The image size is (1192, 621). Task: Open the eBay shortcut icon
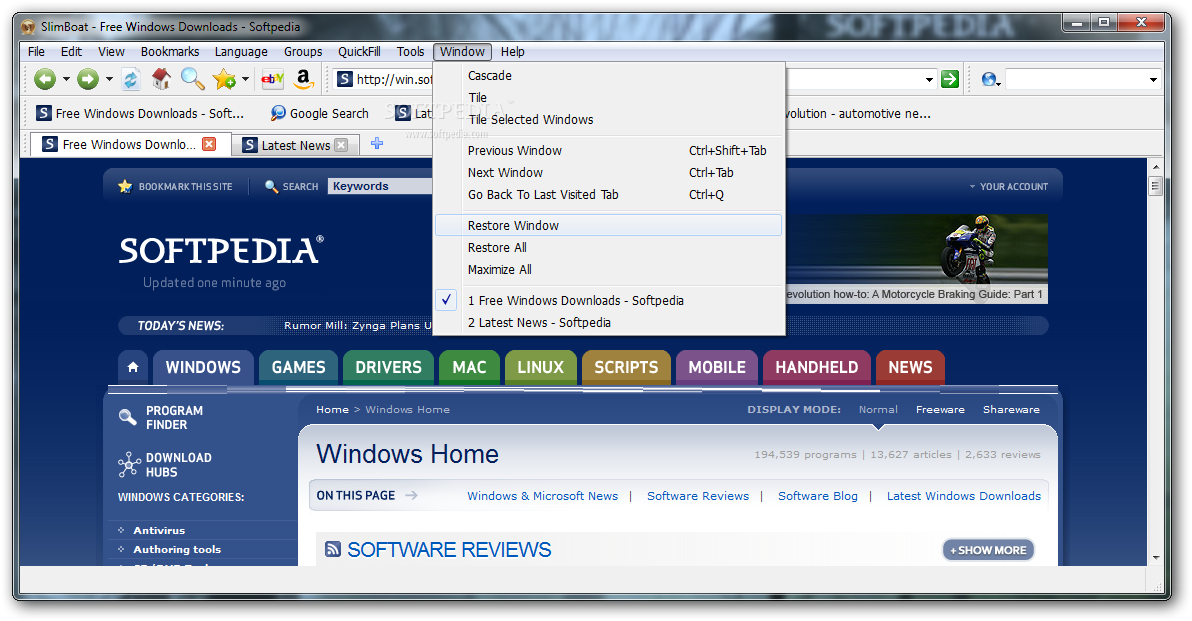272,78
